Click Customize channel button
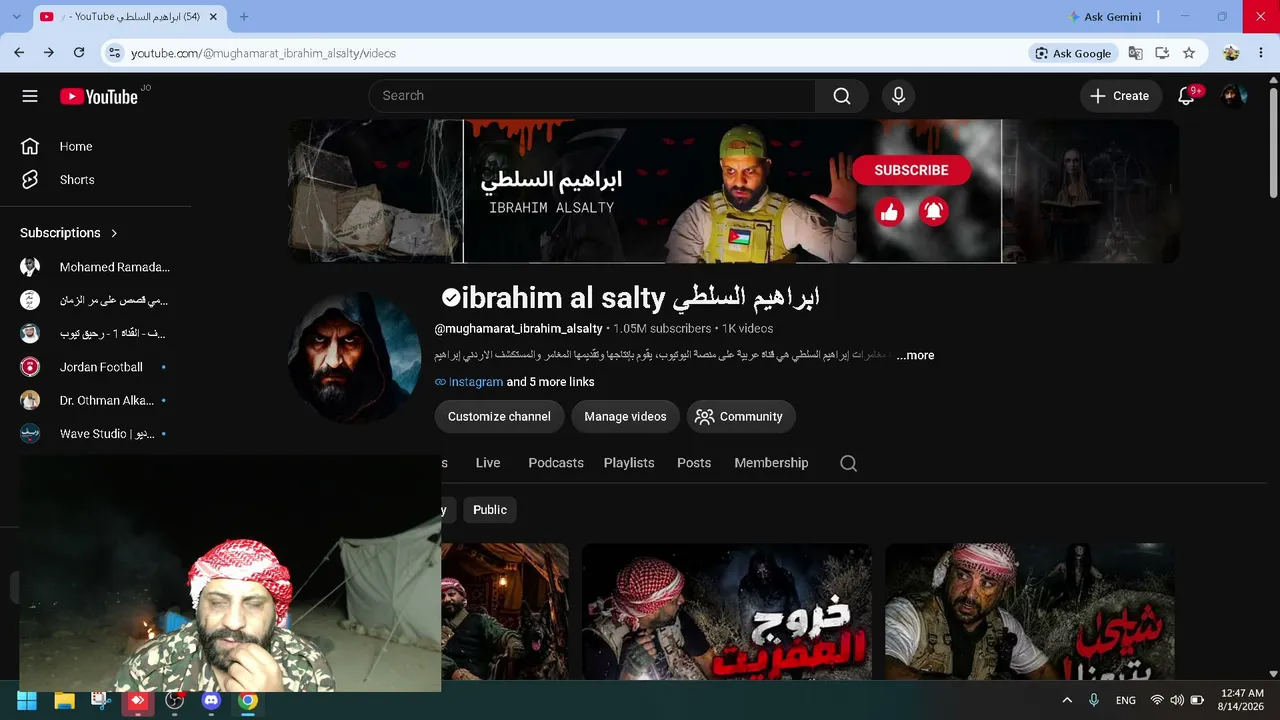This screenshot has height=720, width=1280. pyautogui.click(x=499, y=417)
